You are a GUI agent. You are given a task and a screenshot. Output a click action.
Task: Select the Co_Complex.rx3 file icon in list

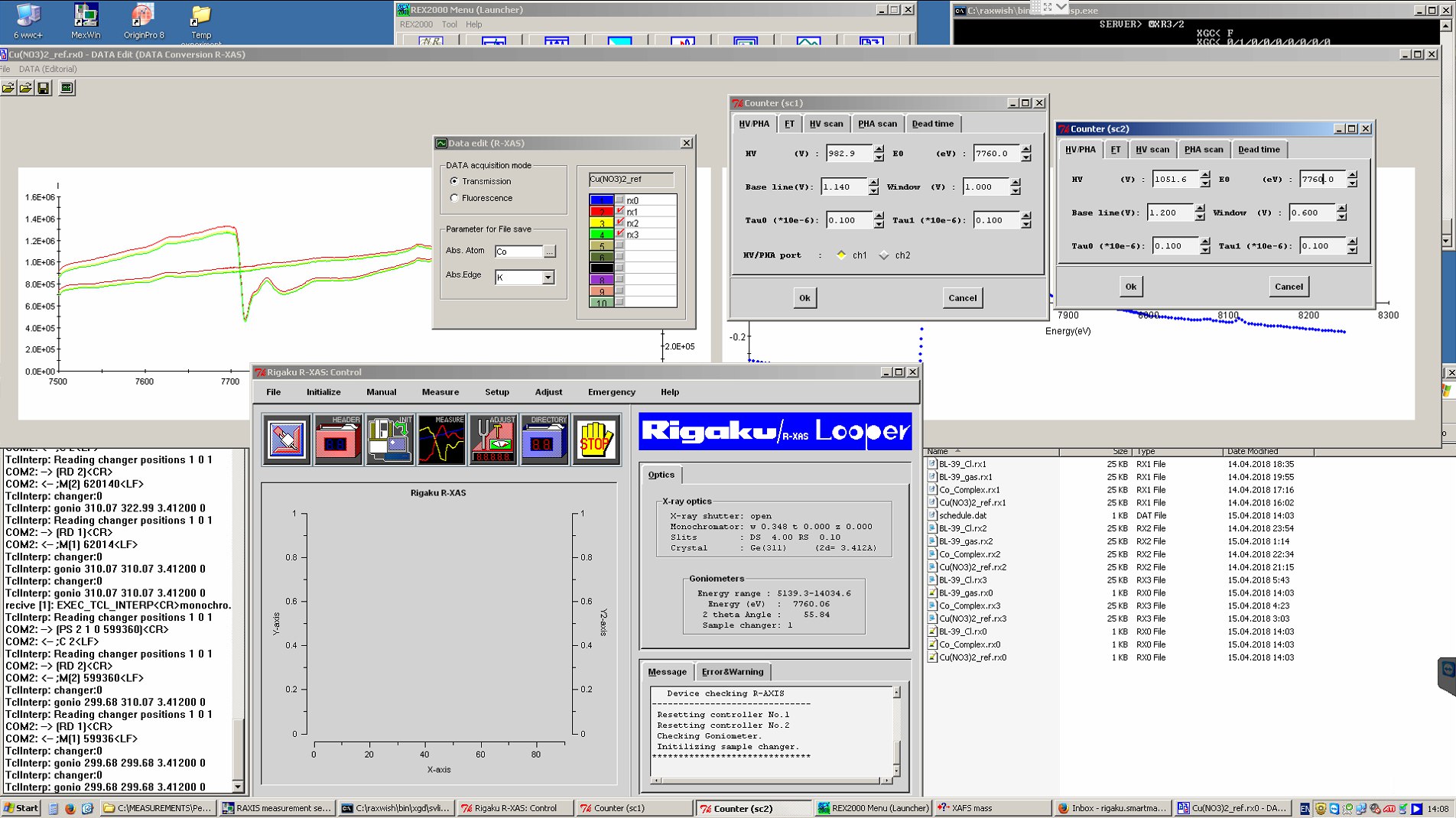pos(932,606)
